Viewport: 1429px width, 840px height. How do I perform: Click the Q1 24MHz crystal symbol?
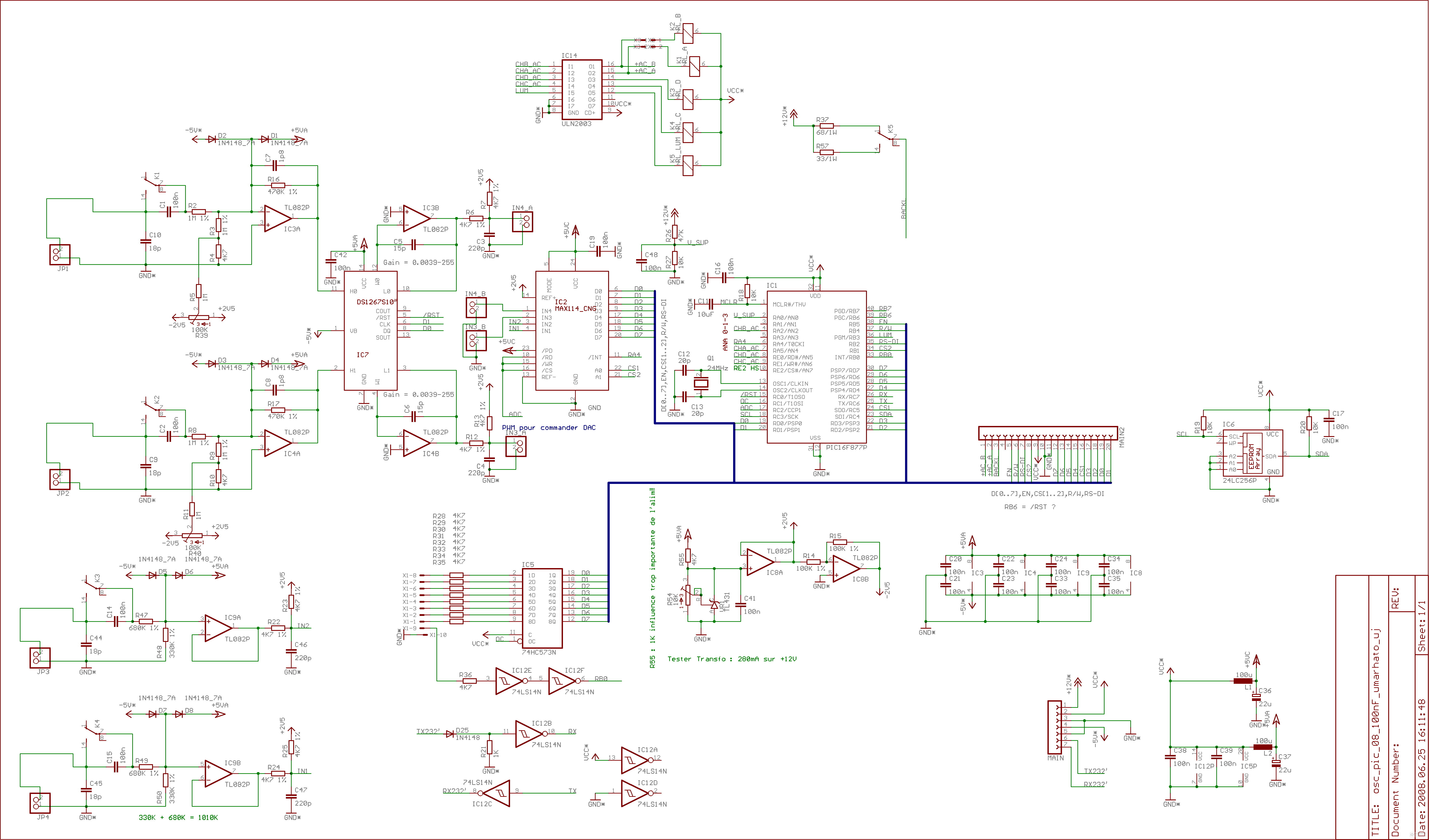coord(701,383)
